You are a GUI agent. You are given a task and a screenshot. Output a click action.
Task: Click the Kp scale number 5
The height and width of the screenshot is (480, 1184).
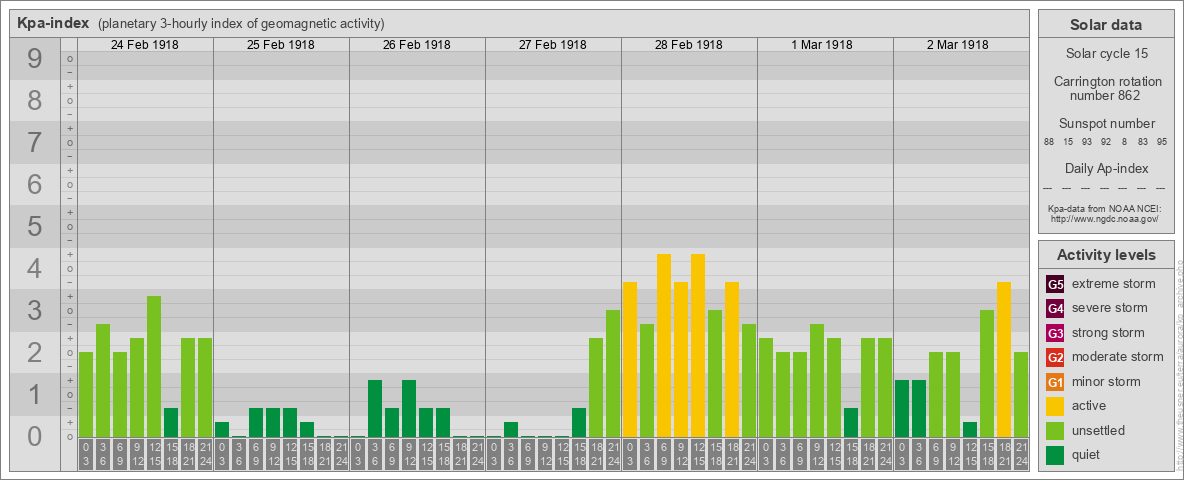pyautogui.click(x=35, y=226)
